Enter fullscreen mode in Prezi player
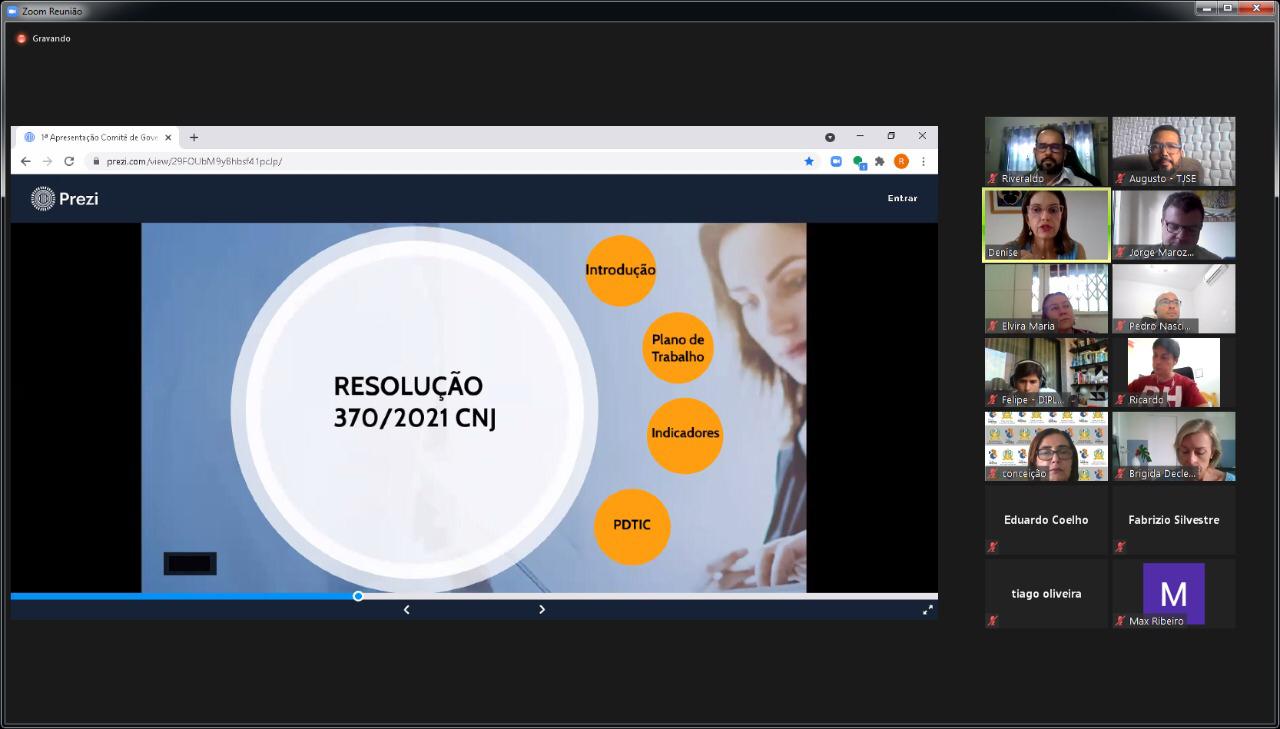The width and height of the screenshot is (1280, 729). (x=927, y=609)
